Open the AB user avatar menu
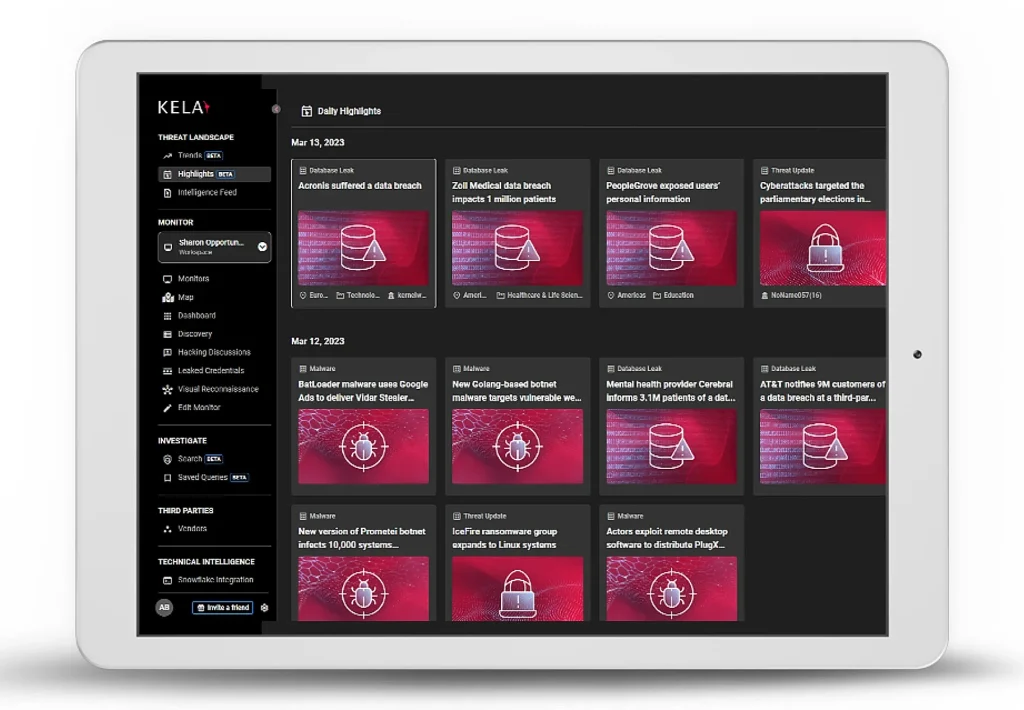 164,608
